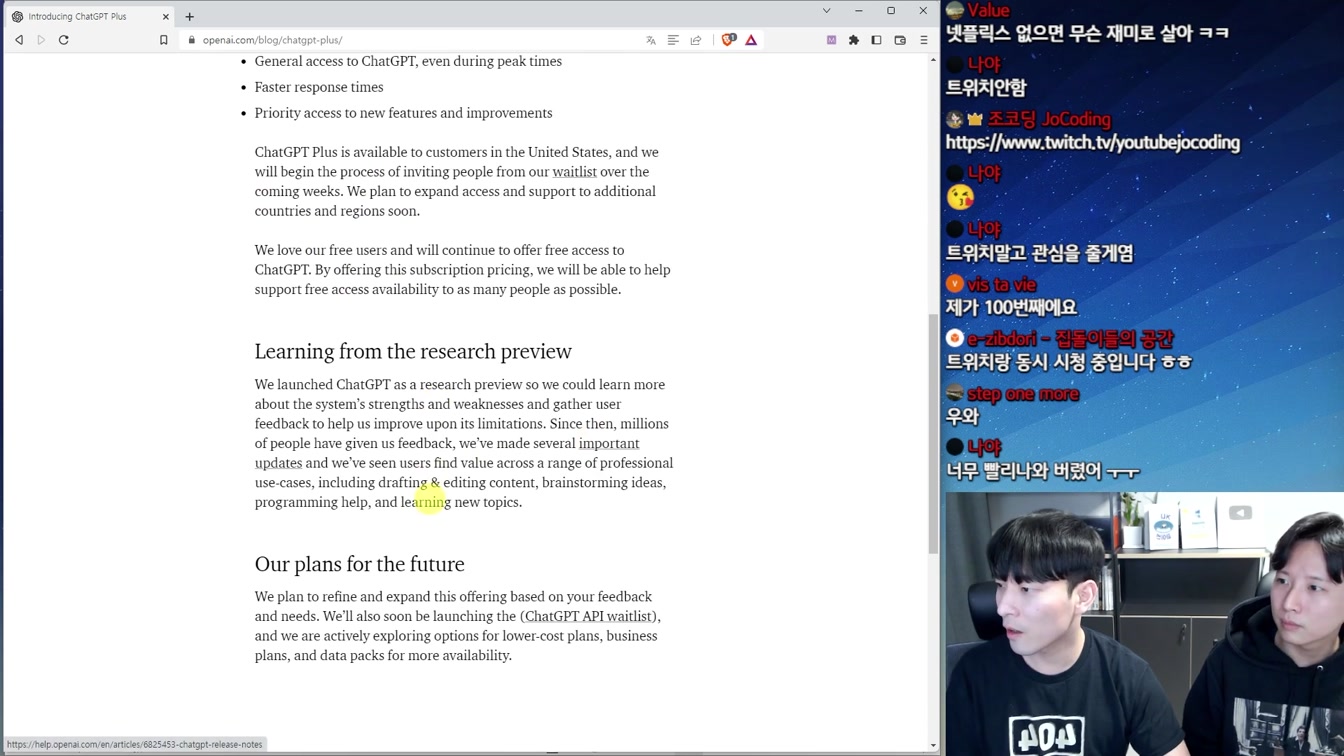Go forward using browser forward arrow
Viewport: 1344px width, 756px height.
41,40
